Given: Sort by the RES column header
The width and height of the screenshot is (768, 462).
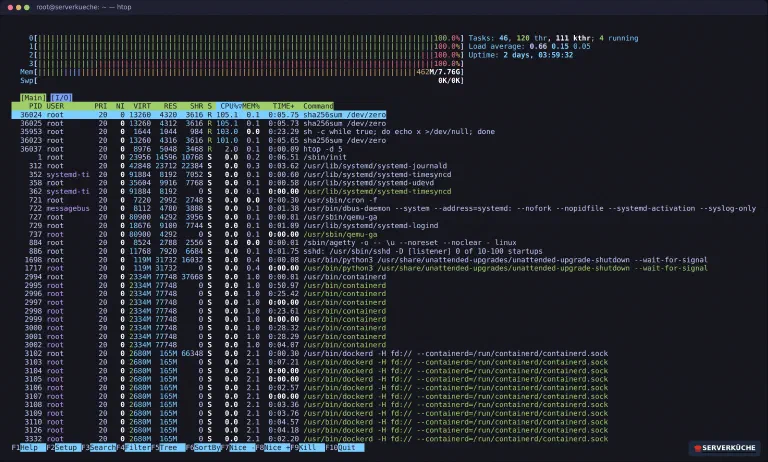Looking at the screenshot, I should click(170, 106).
